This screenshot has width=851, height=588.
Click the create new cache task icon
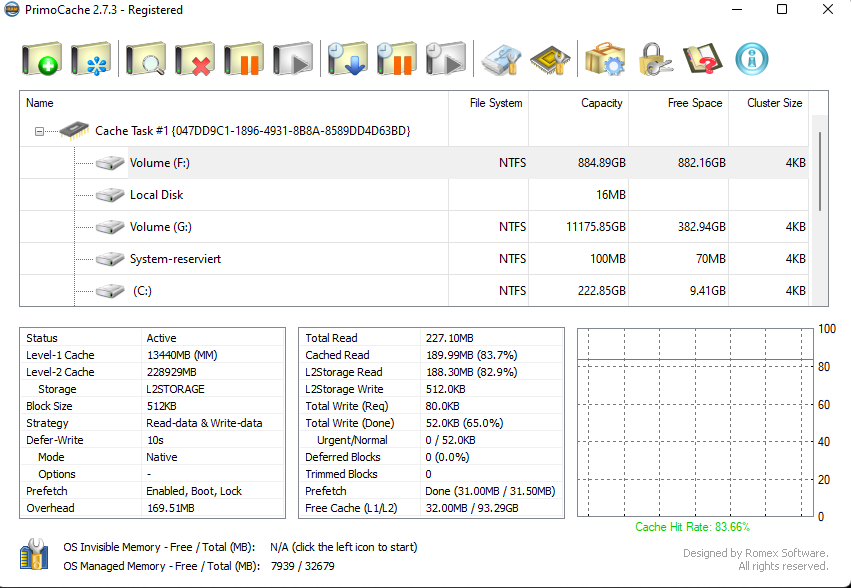tap(42, 59)
